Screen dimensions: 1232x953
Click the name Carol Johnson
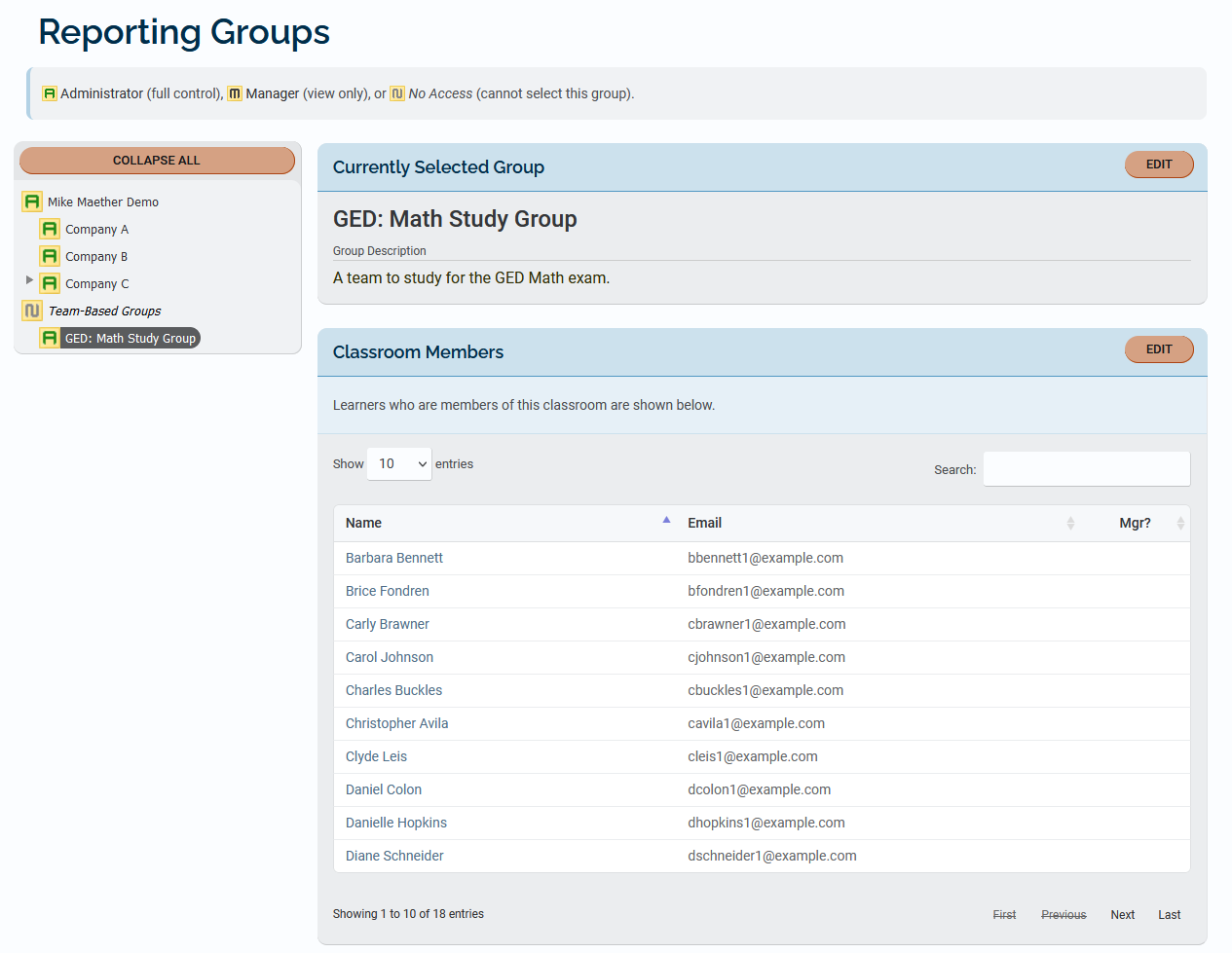(390, 657)
